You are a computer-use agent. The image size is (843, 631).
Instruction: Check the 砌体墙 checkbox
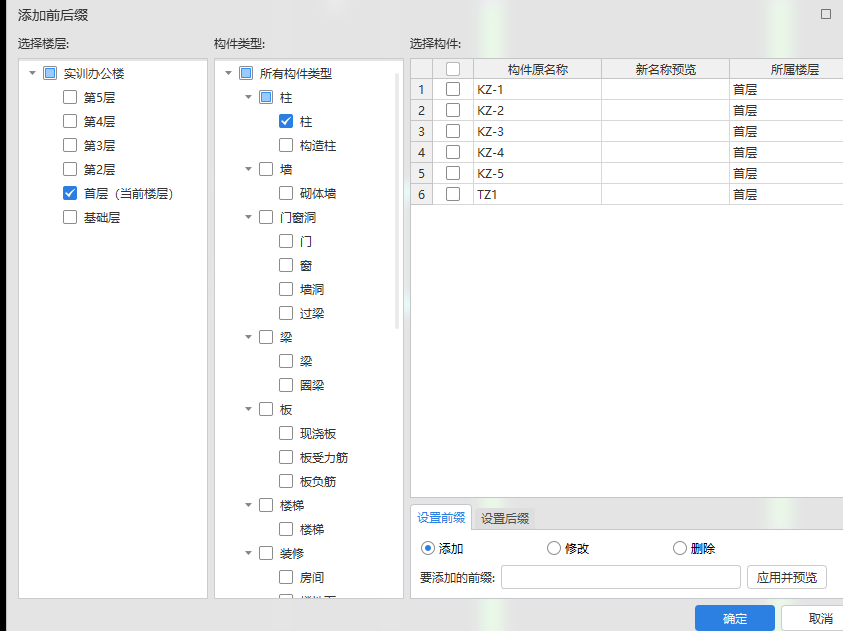286,193
